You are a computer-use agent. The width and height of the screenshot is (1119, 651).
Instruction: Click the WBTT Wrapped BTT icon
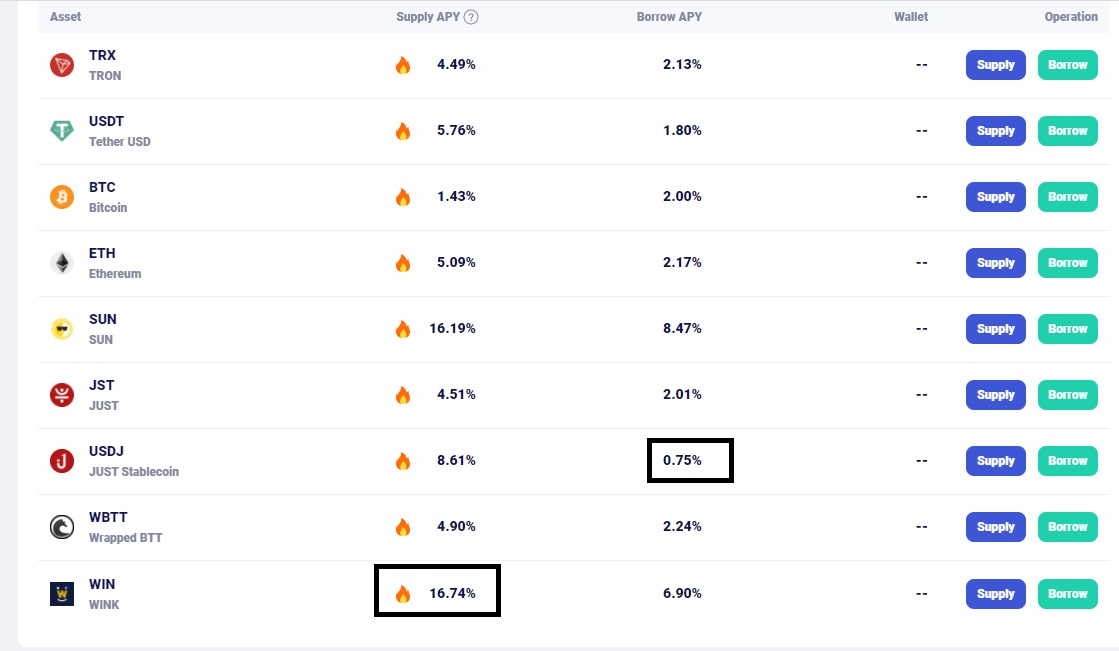tap(62, 527)
